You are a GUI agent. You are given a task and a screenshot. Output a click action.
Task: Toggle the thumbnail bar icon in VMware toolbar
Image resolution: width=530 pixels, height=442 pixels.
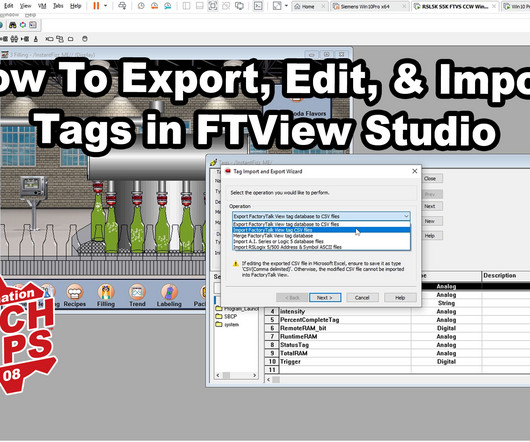click(x=199, y=6)
